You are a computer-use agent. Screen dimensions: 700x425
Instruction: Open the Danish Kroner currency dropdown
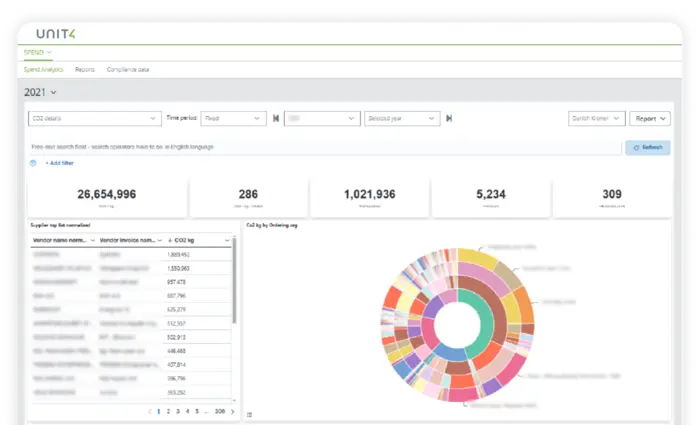[x=596, y=118]
